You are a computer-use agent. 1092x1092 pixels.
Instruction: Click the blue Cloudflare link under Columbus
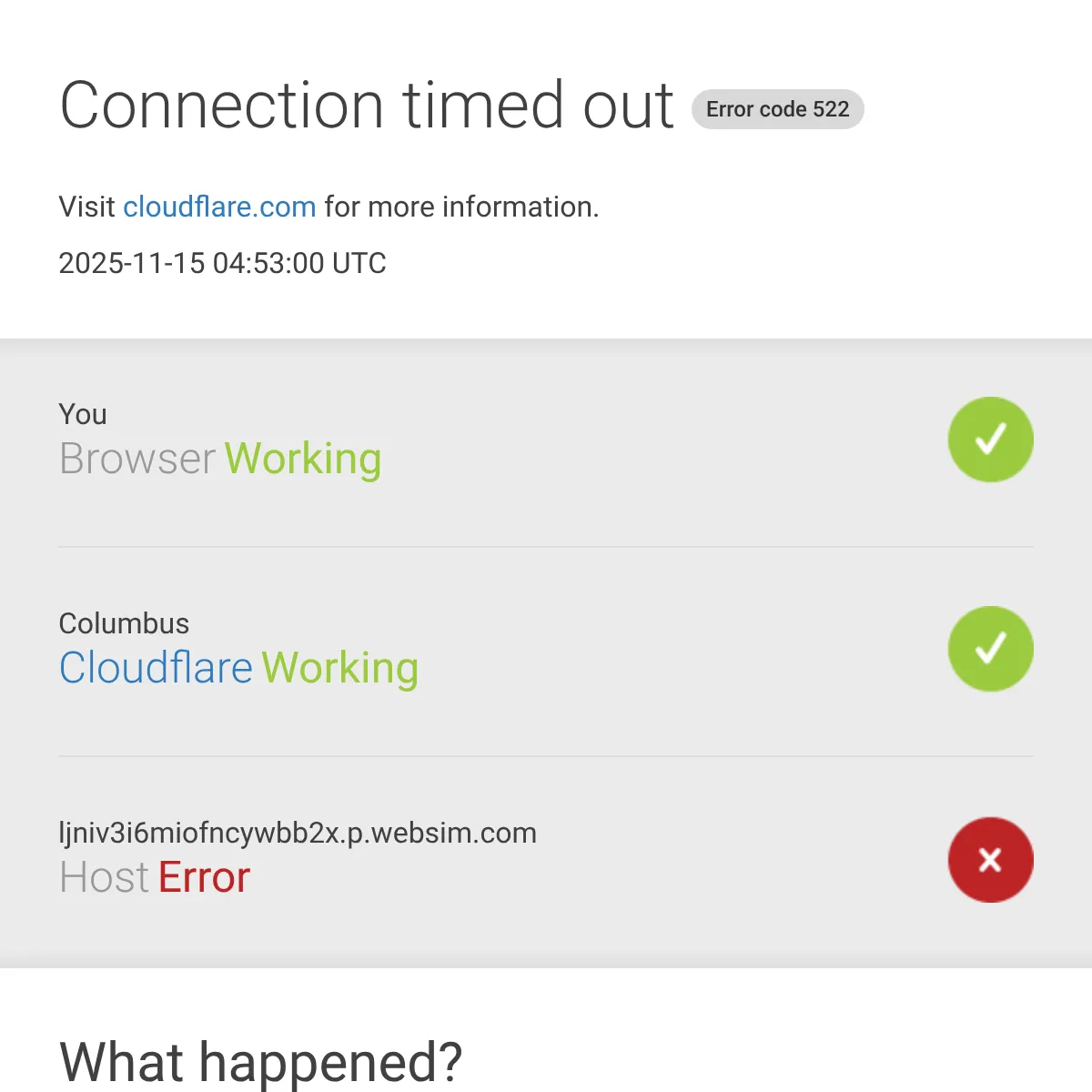tap(156, 668)
